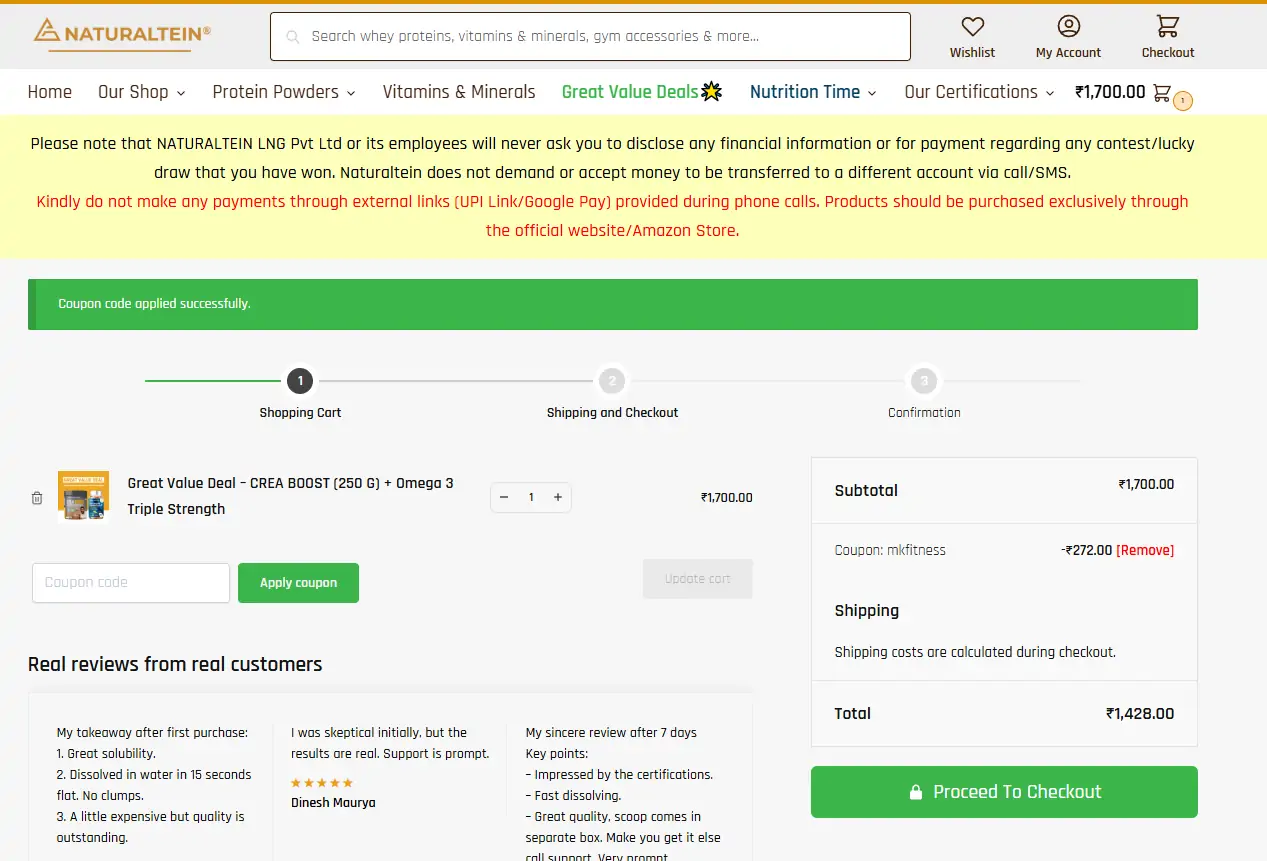
Task: Open the Vitamins & Minerals page
Action: click(x=458, y=91)
